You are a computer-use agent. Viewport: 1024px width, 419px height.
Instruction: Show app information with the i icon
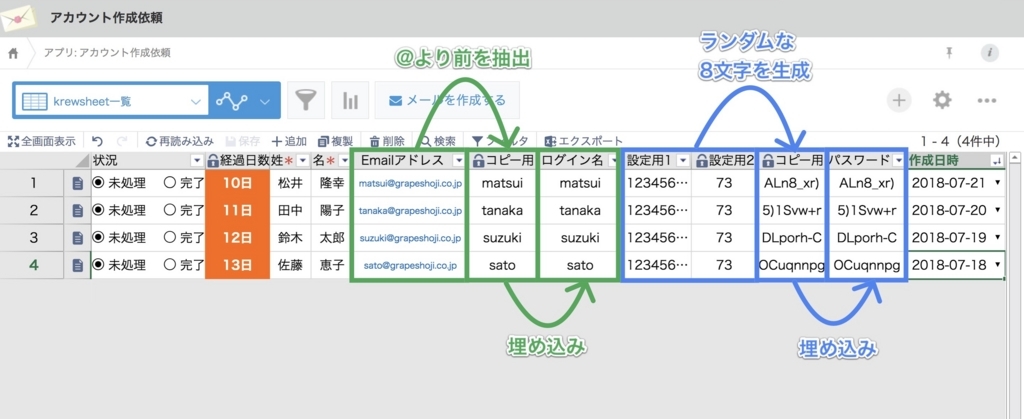[x=990, y=53]
